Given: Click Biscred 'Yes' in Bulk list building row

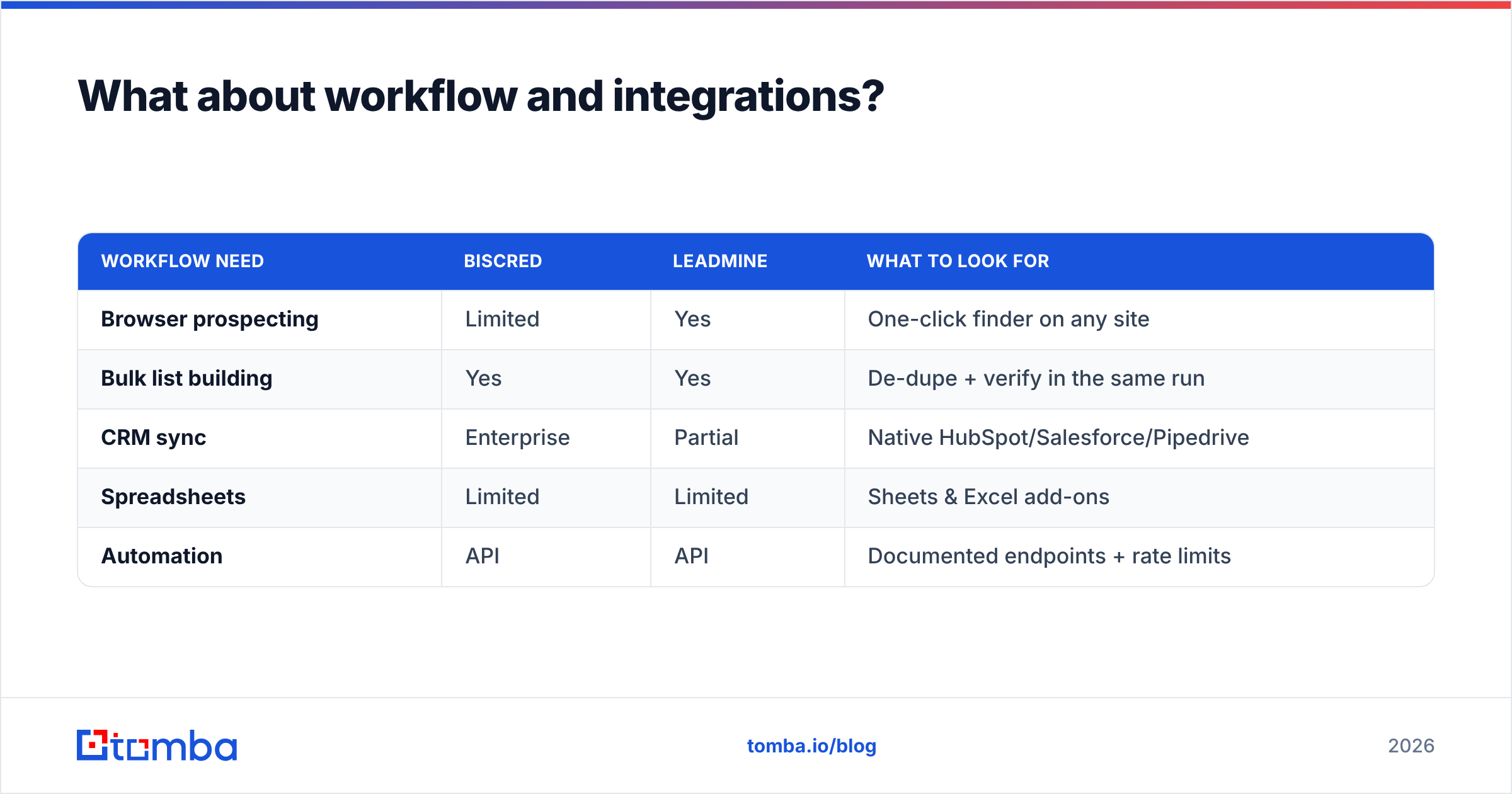Looking at the screenshot, I should coord(483,379).
